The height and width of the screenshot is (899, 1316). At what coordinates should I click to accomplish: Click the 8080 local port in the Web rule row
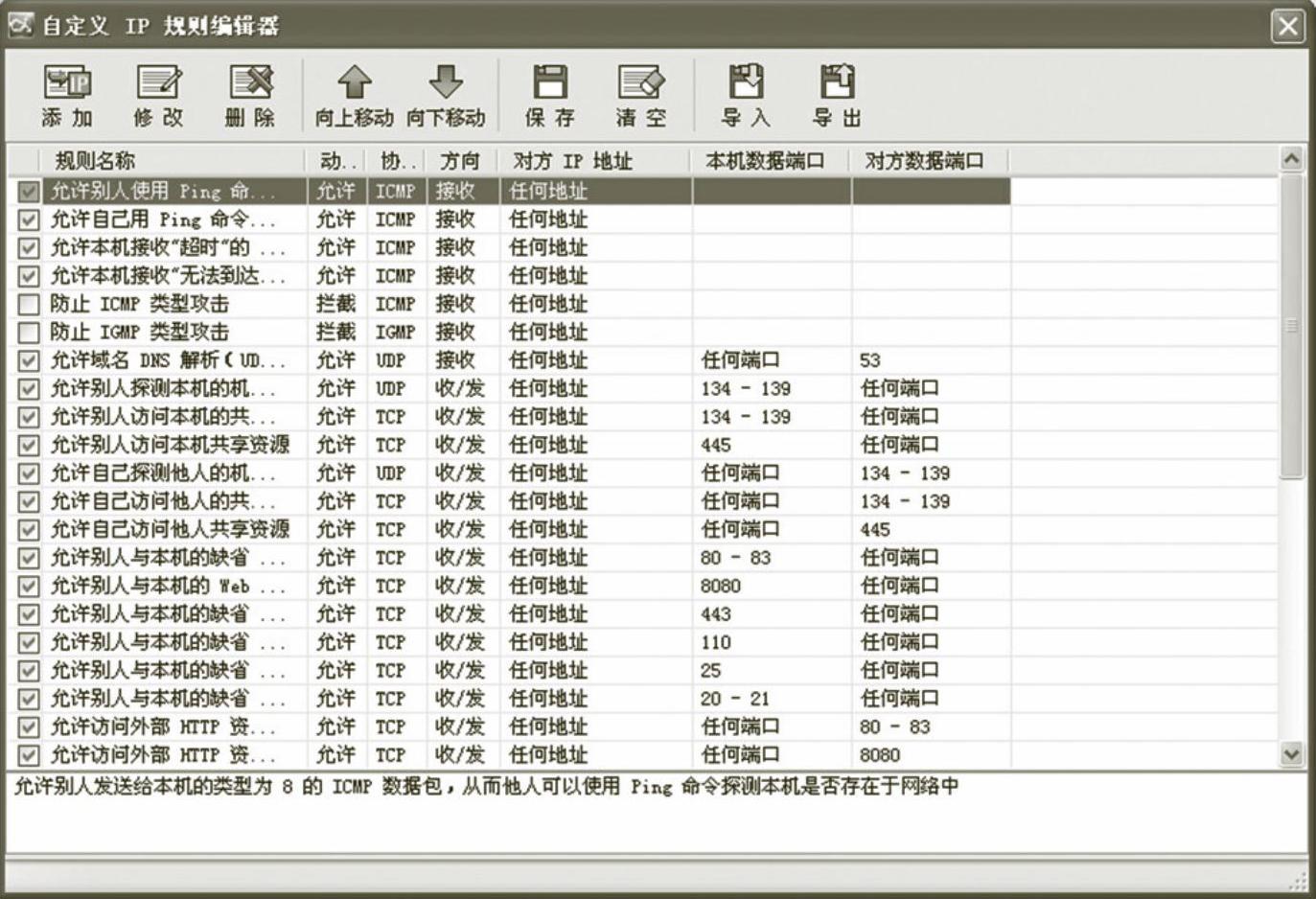720,586
